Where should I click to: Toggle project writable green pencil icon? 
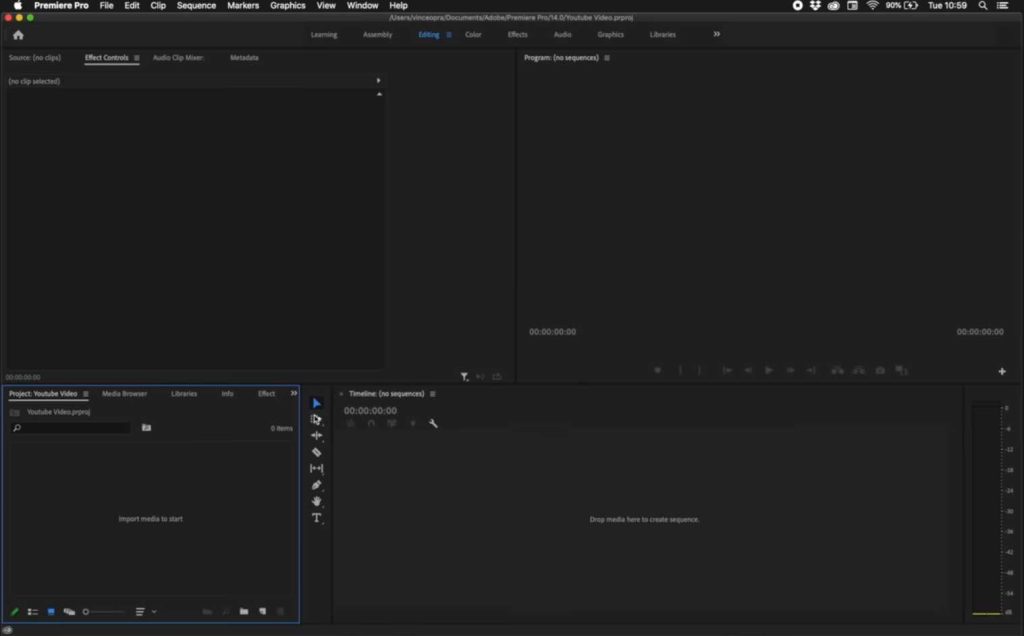14,612
